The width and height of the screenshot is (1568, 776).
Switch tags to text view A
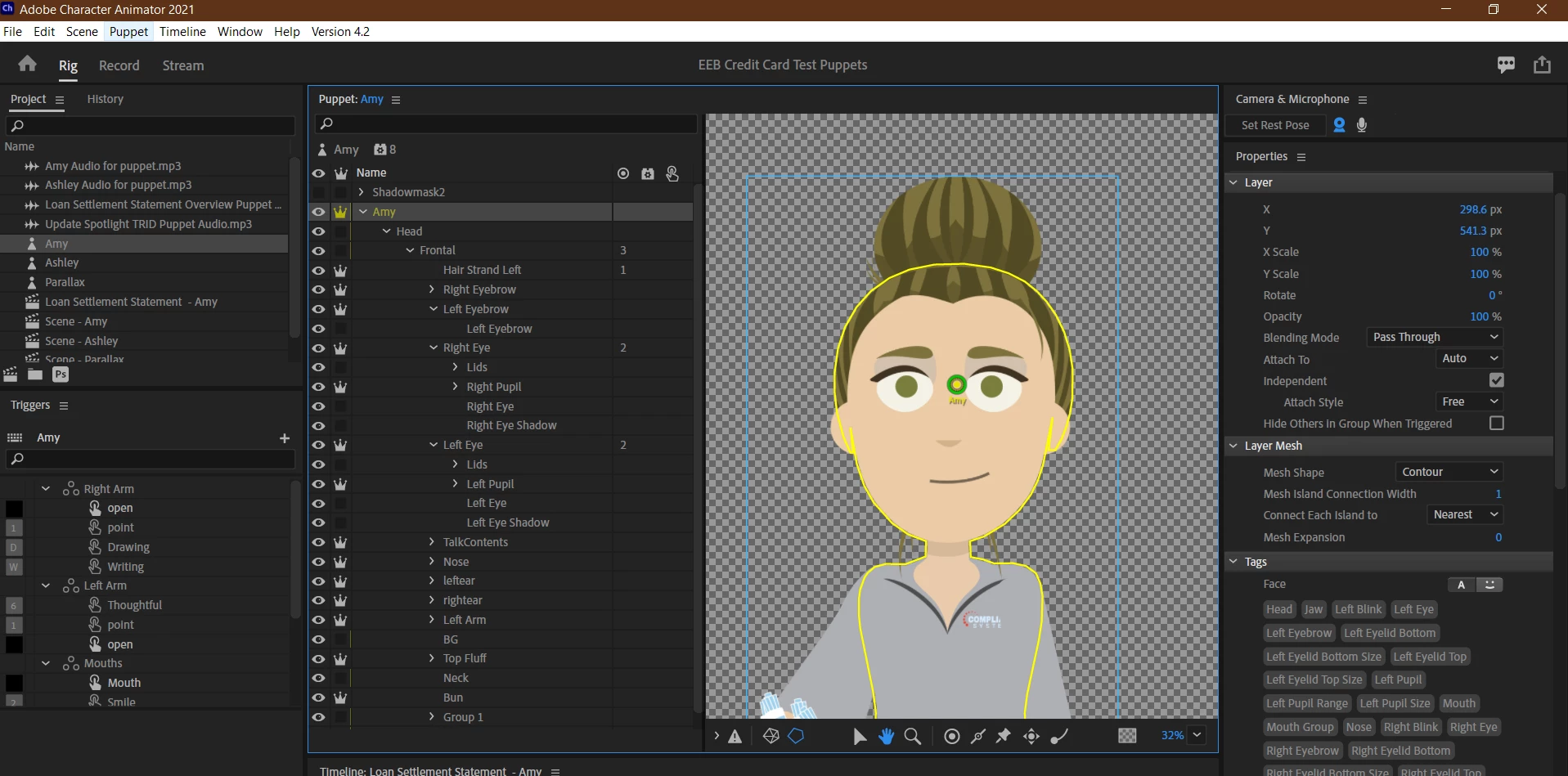1462,585
